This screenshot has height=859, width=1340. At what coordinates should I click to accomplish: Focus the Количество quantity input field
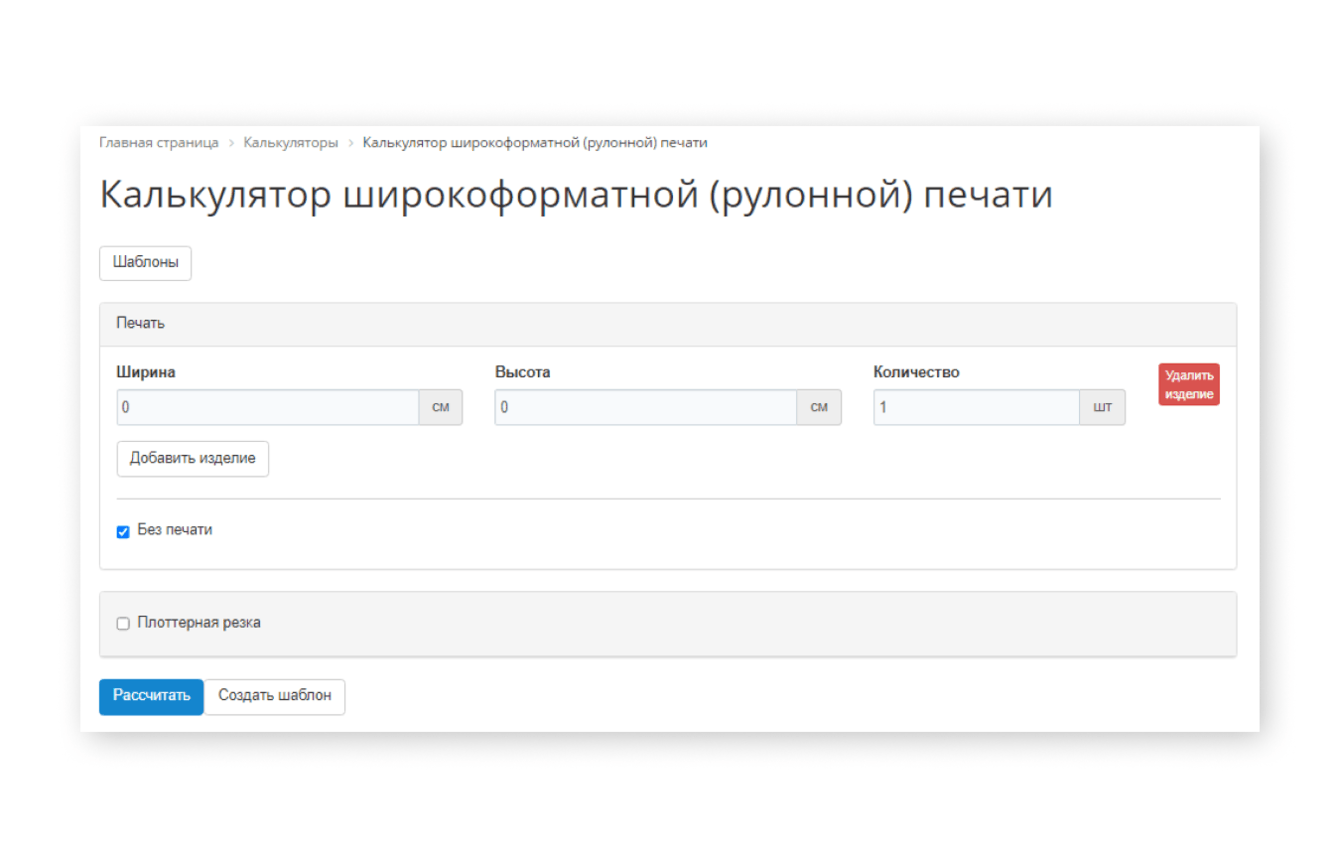click(x=976, y=408)
